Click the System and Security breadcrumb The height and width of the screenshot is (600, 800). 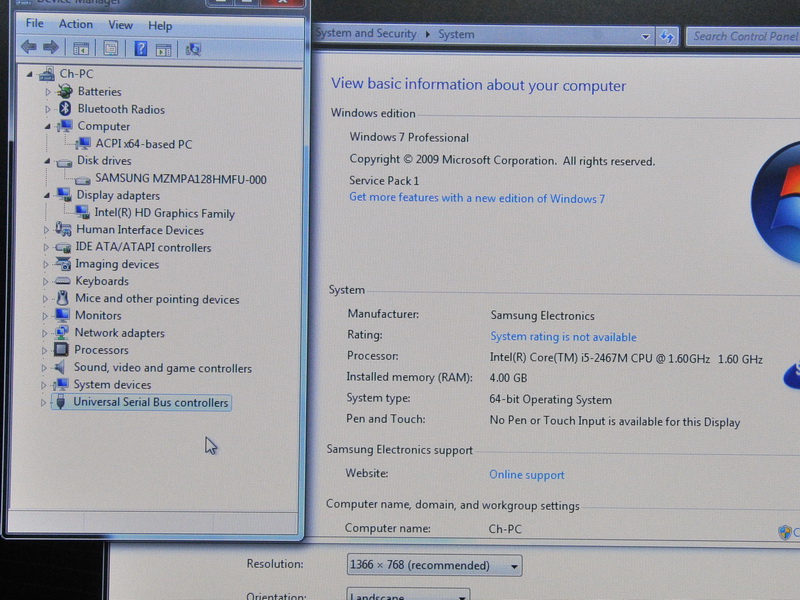coord(366,33)
